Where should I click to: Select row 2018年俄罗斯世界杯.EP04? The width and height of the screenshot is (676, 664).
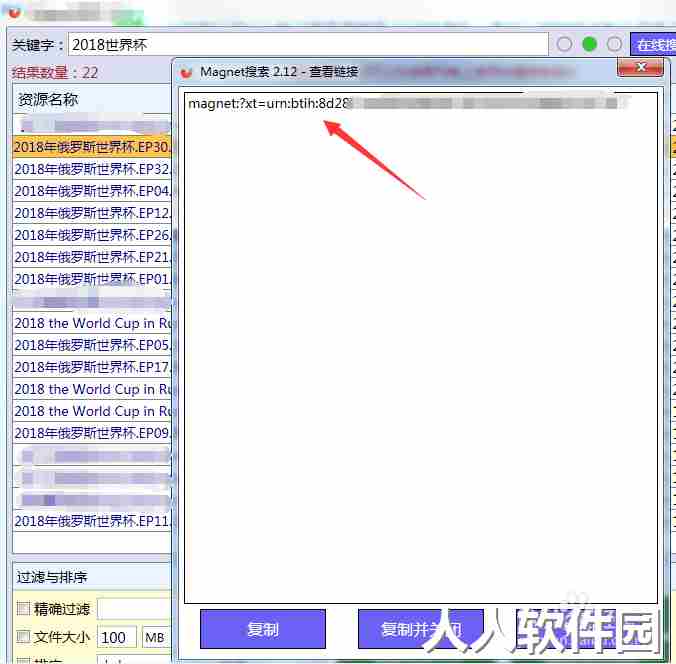92,191
